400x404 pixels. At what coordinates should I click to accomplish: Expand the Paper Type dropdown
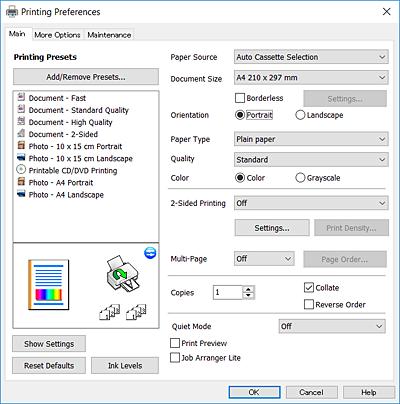pos(311,139)
